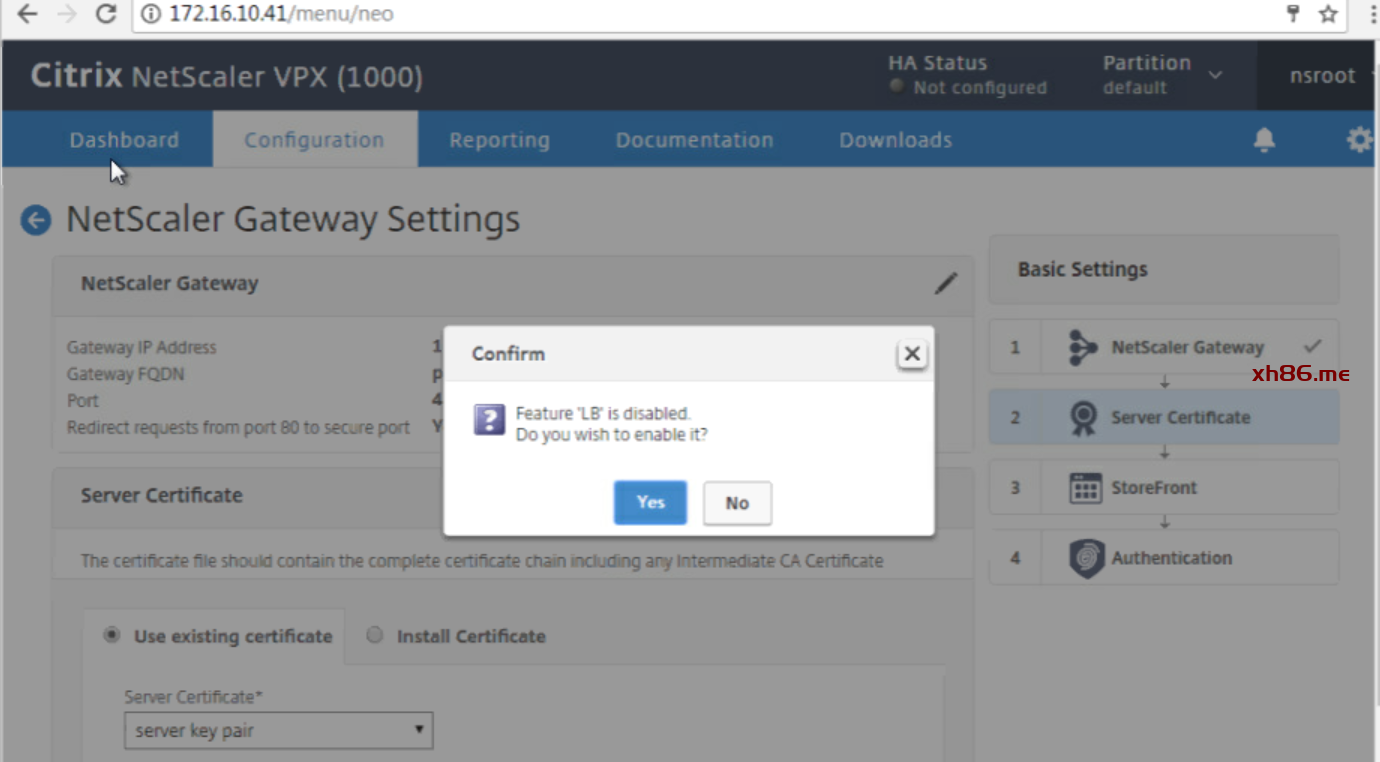
Task: Select the Install Certificate radio button
Action: click(x=375, y=635)
